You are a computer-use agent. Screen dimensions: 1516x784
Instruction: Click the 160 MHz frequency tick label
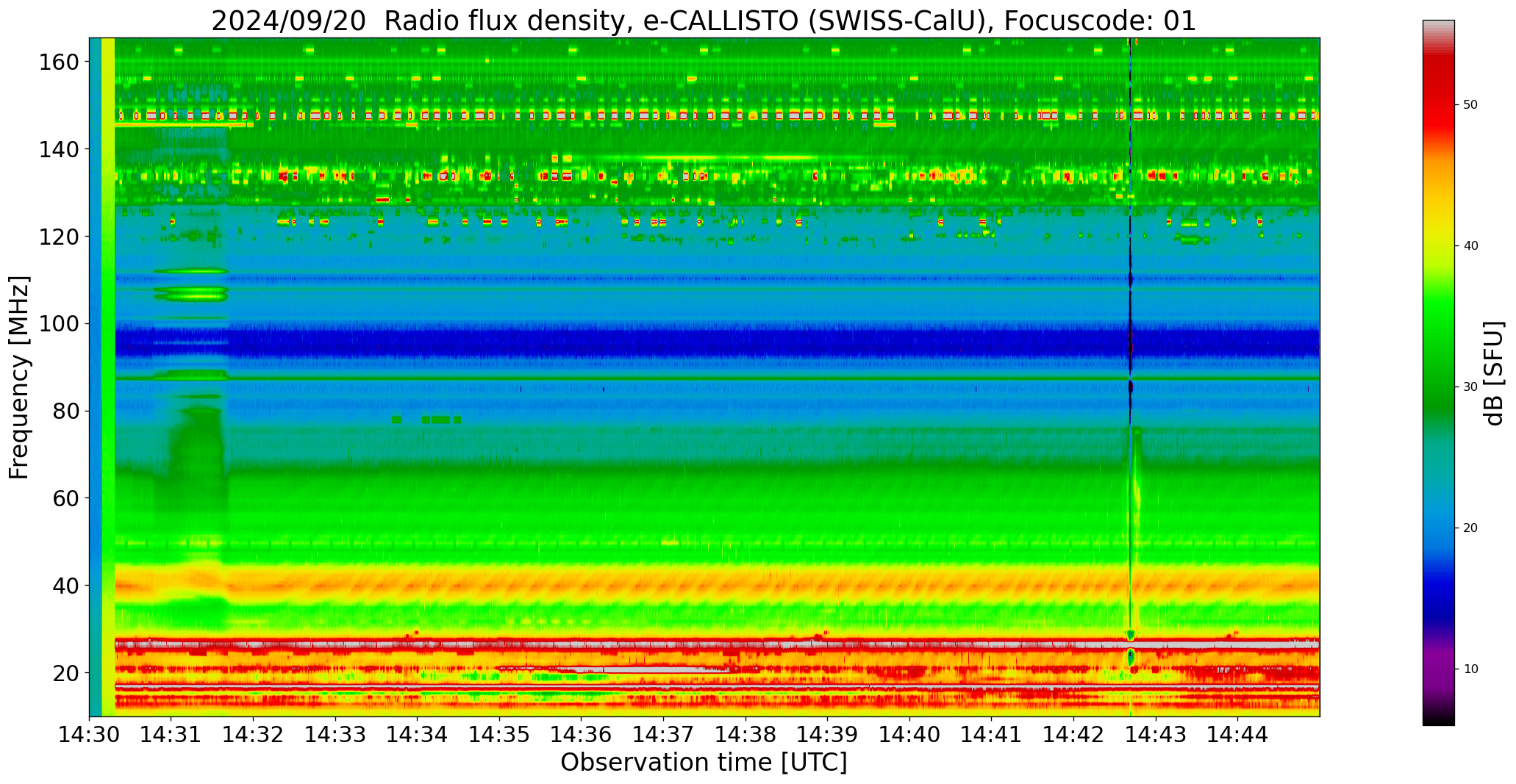(x=59, y=62)
